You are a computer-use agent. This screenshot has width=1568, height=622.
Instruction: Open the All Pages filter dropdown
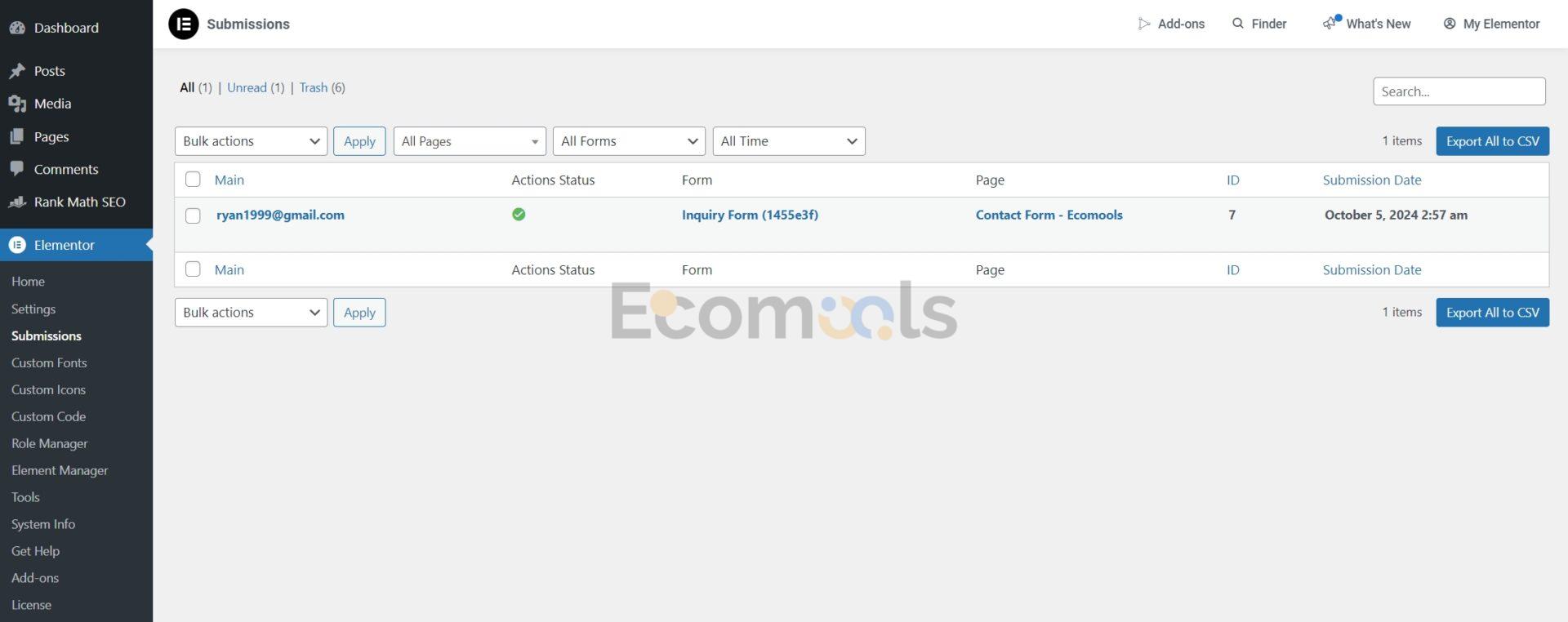click(470, 141)
